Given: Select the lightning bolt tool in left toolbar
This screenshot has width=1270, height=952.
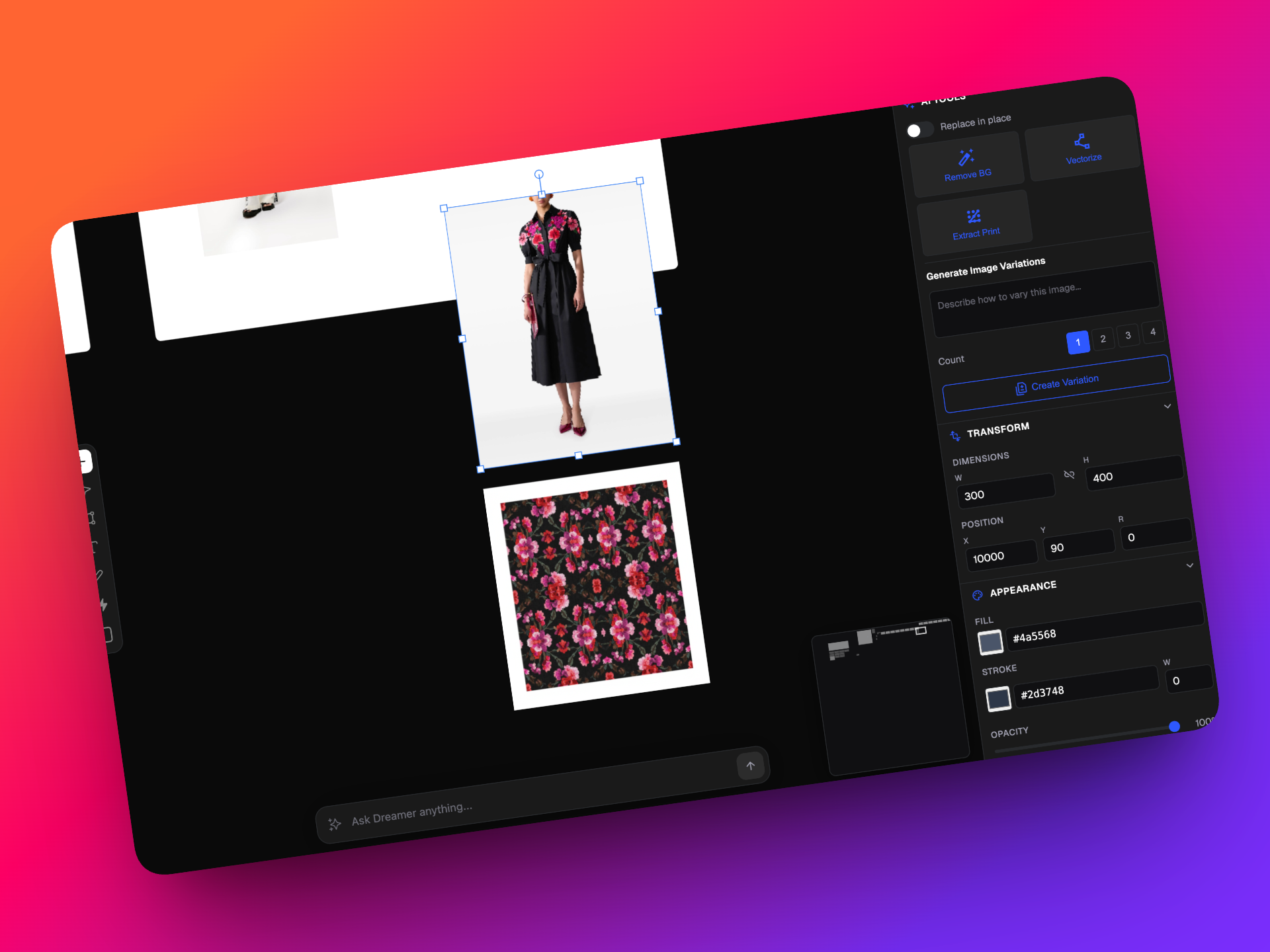Looking at the screenshot, I should pos(103,604).
